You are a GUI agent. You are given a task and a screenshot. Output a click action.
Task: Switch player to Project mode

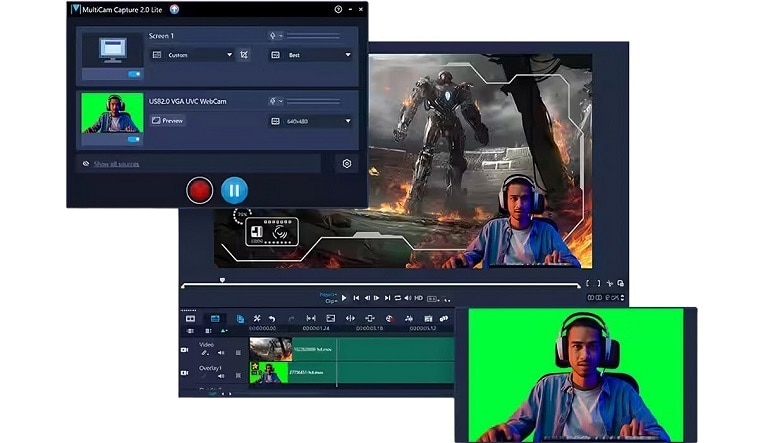tap(327, 295)
